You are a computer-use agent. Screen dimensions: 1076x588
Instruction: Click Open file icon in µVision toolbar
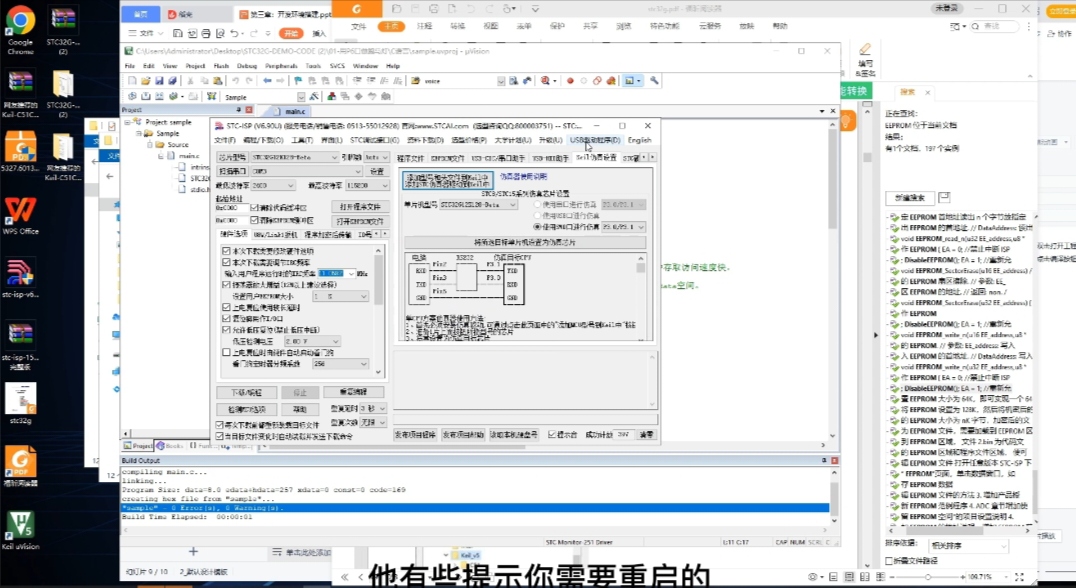146,81
